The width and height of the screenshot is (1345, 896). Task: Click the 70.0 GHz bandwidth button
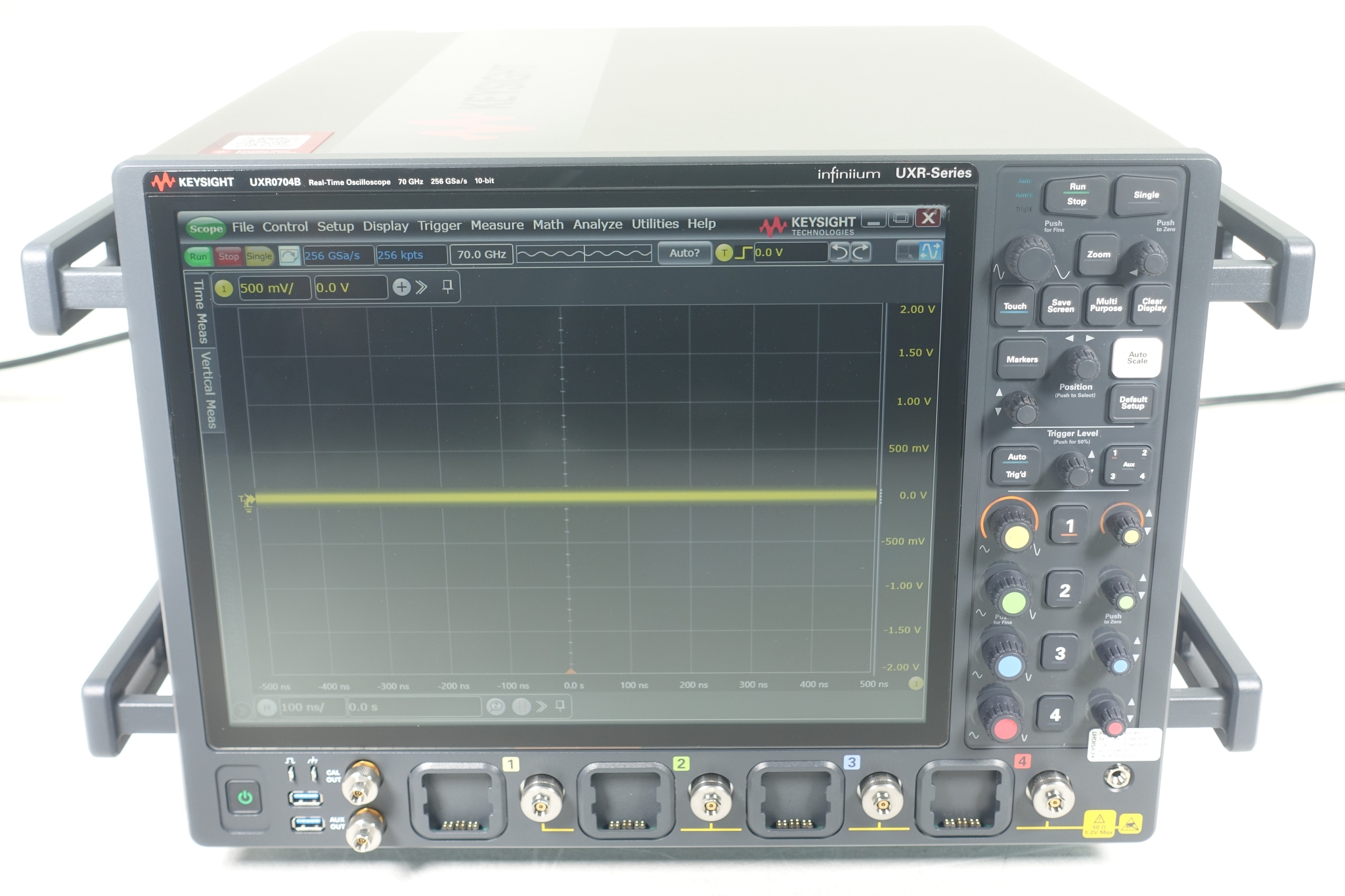(481, 255)
